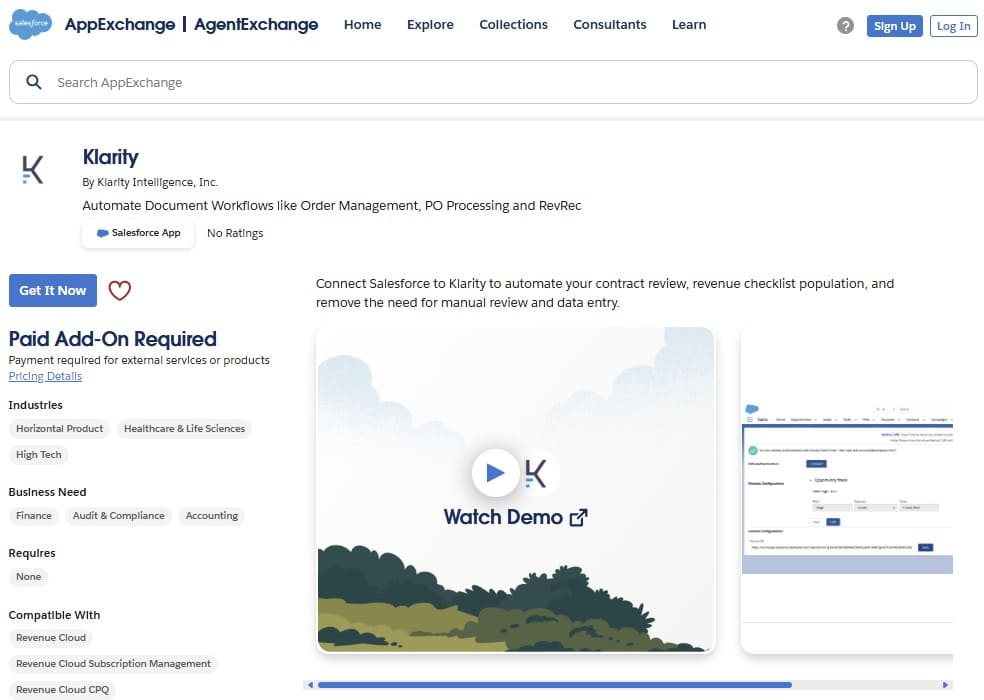
Task: Select the Horizontal Product tag
Action: point(60,429)
